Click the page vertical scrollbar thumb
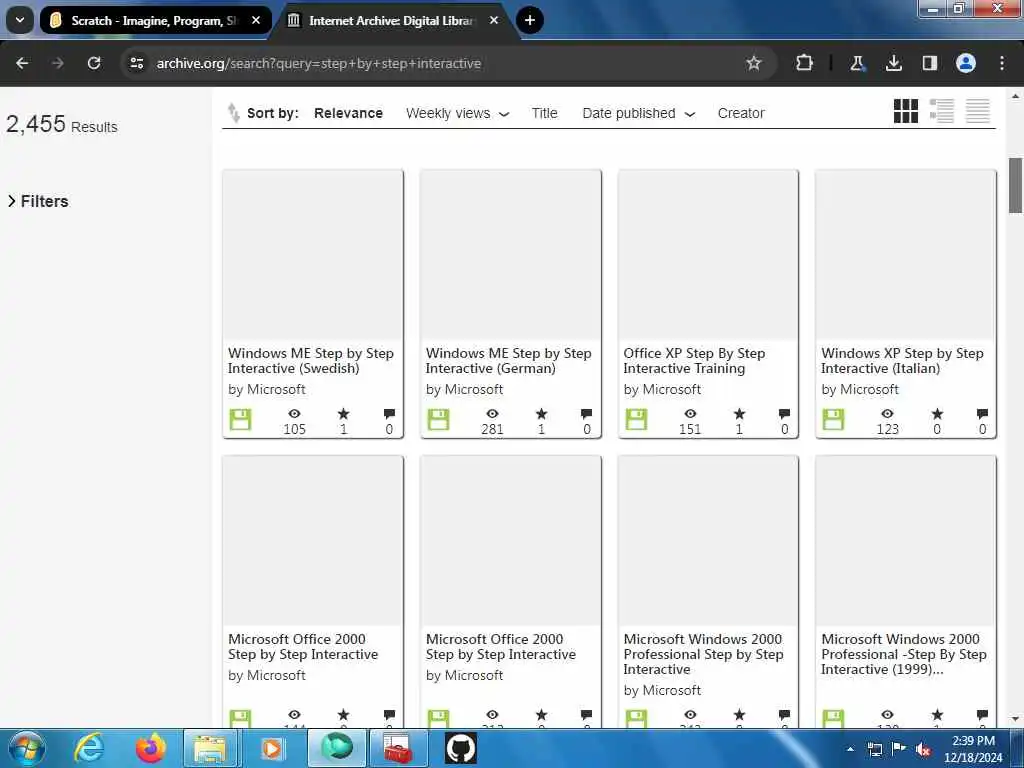 [1015, 185]
